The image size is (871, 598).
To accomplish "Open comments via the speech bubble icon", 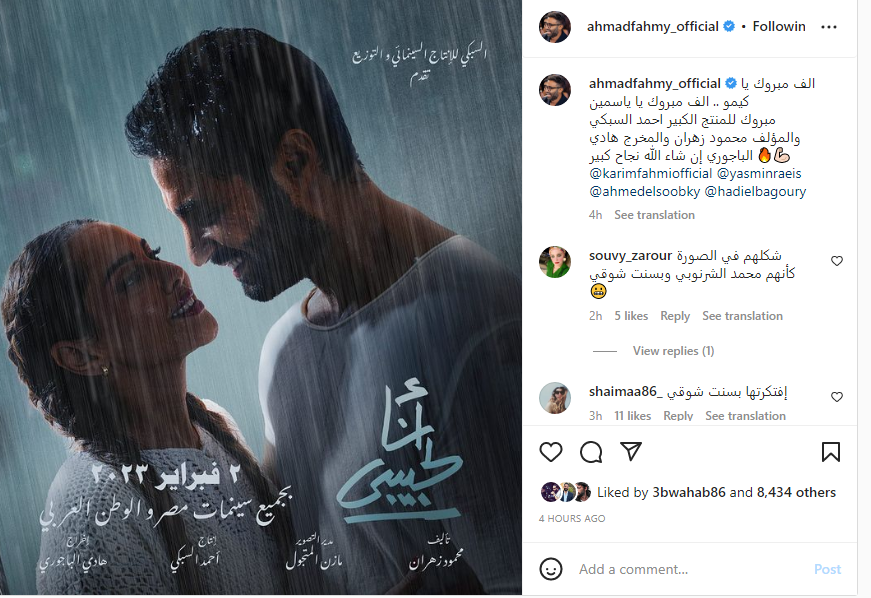I will [x=590, y=452].
